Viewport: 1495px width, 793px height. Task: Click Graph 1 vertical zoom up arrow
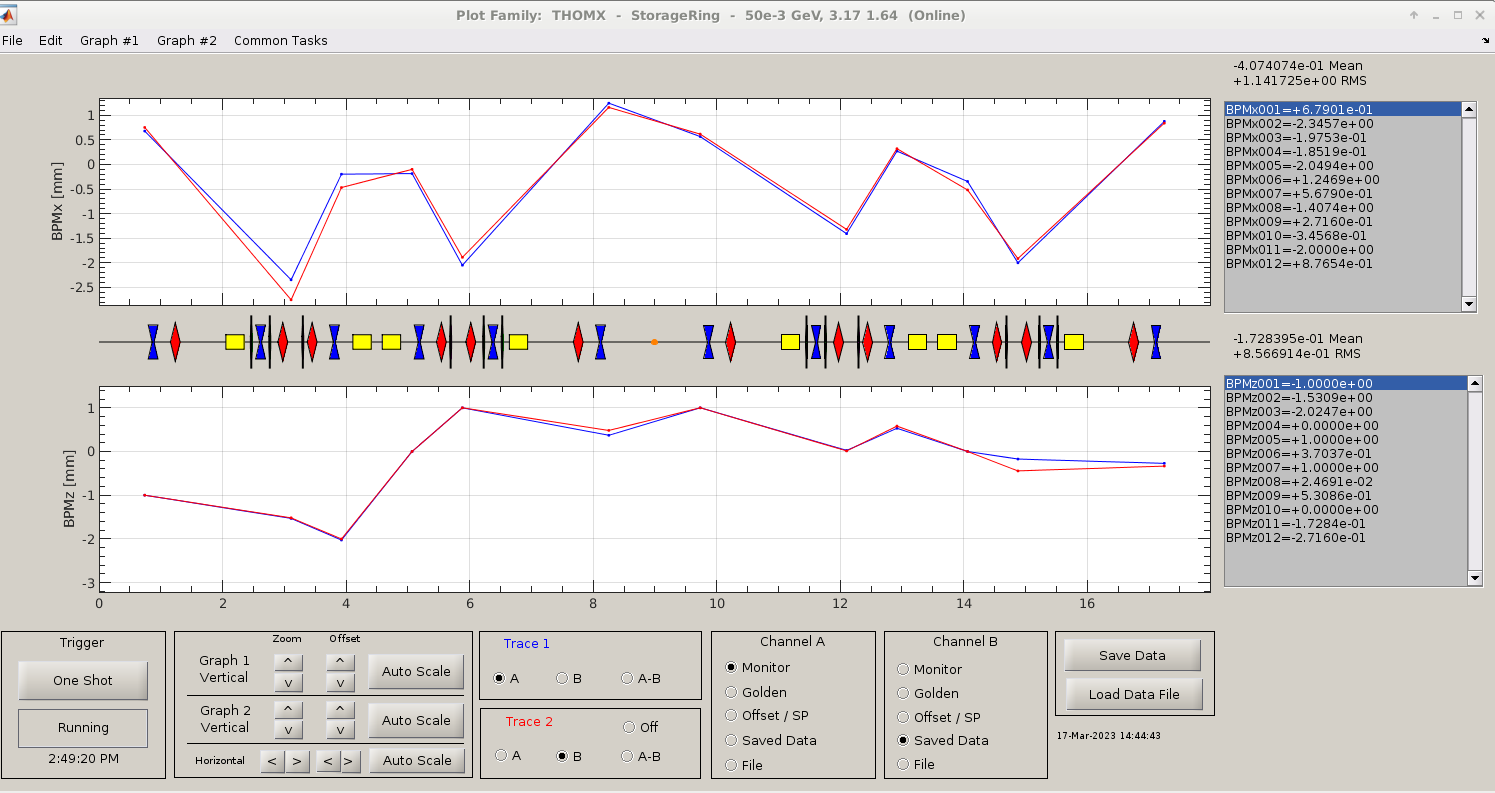coord(287,661)
